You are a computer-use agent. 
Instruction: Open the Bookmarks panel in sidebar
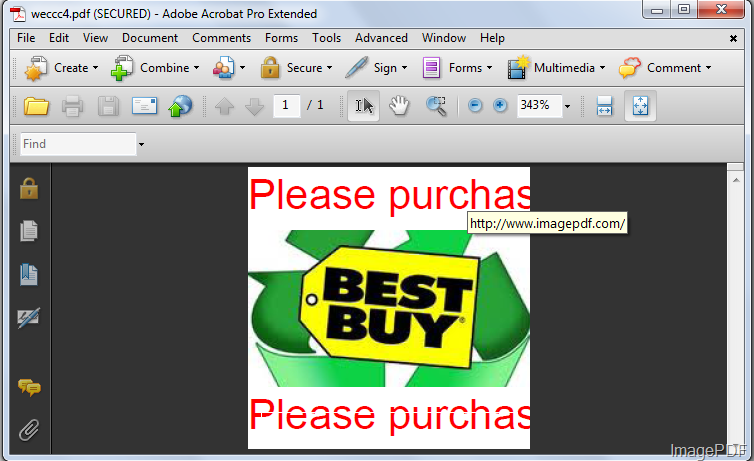[29, 274]
